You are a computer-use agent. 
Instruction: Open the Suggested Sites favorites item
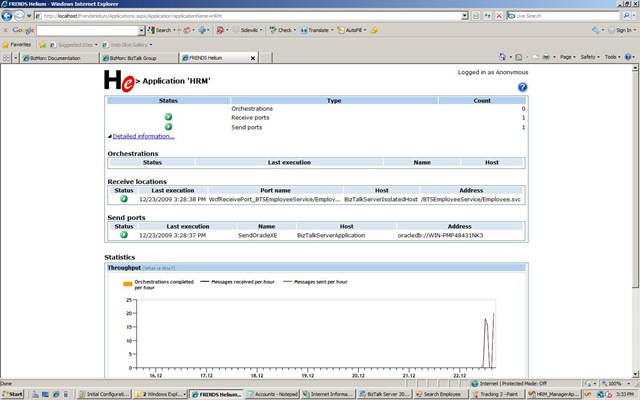(74, 44)
